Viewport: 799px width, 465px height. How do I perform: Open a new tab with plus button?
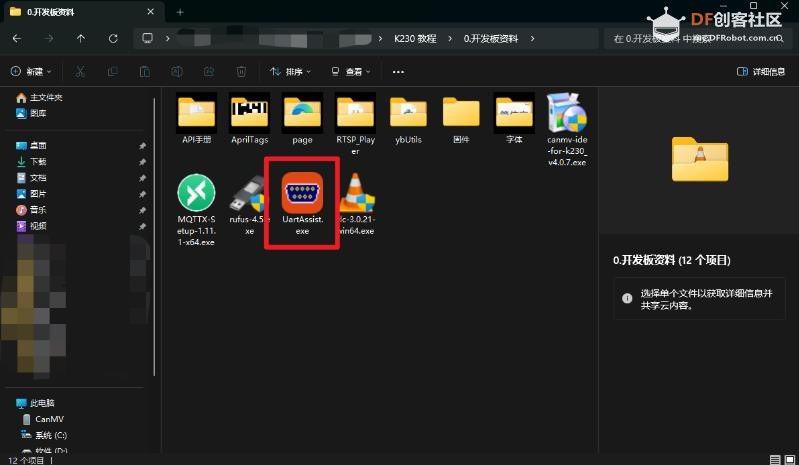pyautogui.click(x=180, y=12)
